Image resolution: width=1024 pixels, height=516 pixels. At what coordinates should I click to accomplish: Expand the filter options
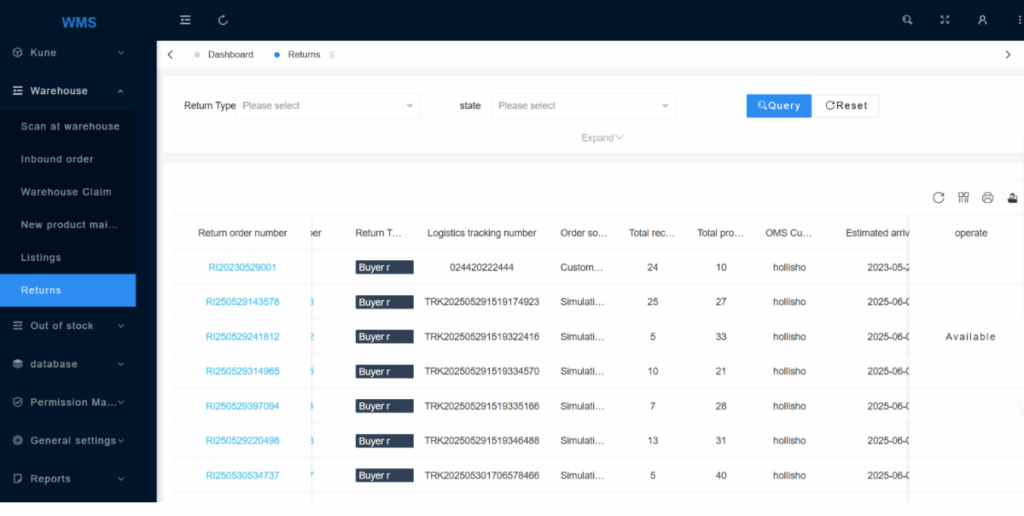[602, 138]
